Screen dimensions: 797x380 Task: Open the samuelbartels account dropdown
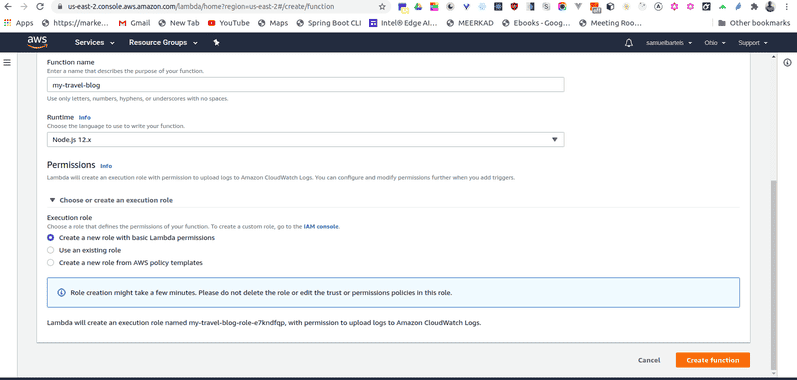669,43
